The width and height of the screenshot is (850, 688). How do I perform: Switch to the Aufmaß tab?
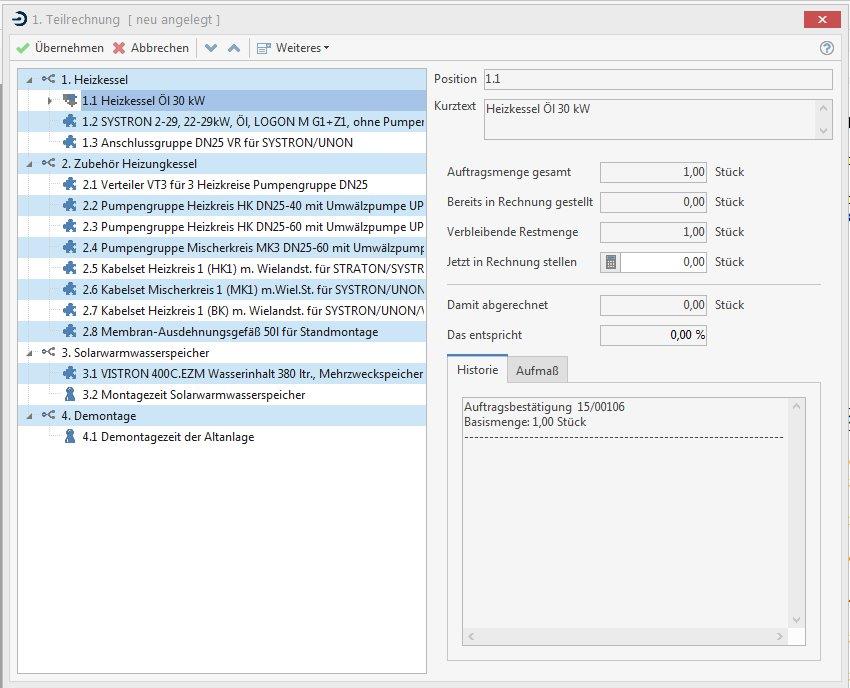537,371
